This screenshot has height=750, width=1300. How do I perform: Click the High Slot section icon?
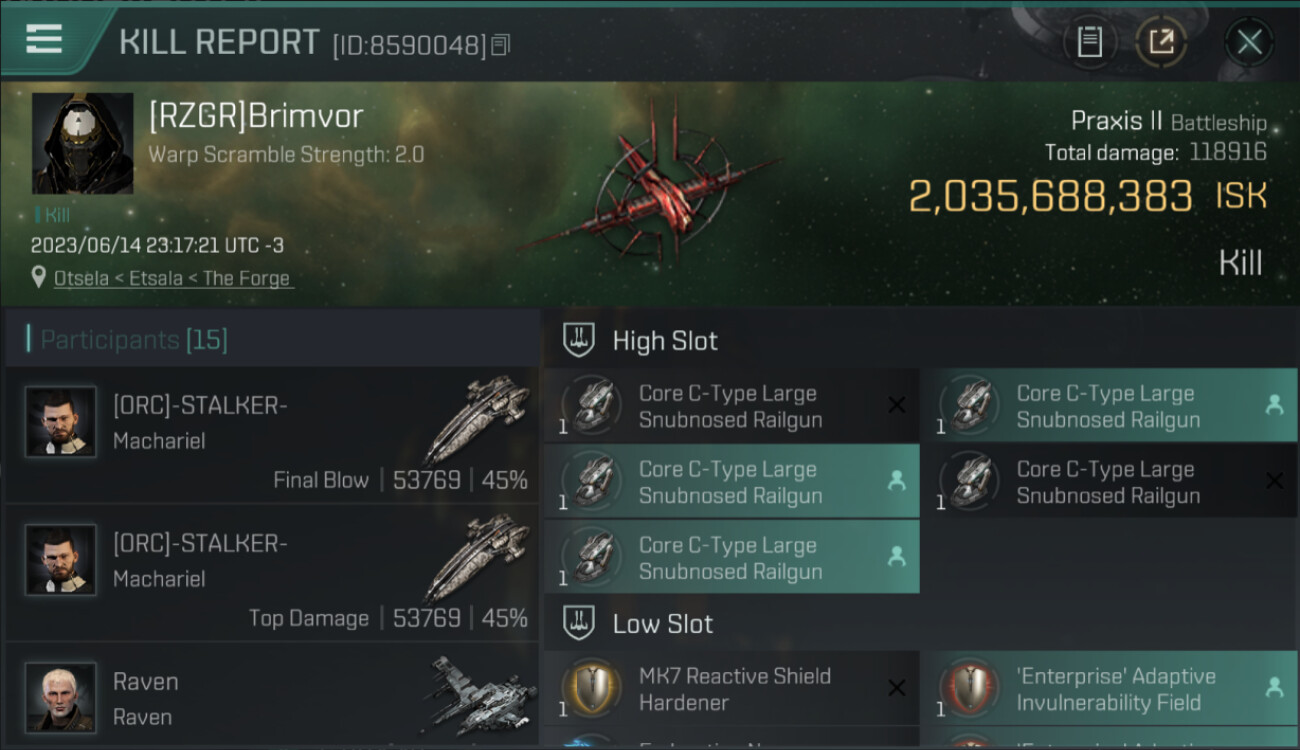click(x=579, y=340)
